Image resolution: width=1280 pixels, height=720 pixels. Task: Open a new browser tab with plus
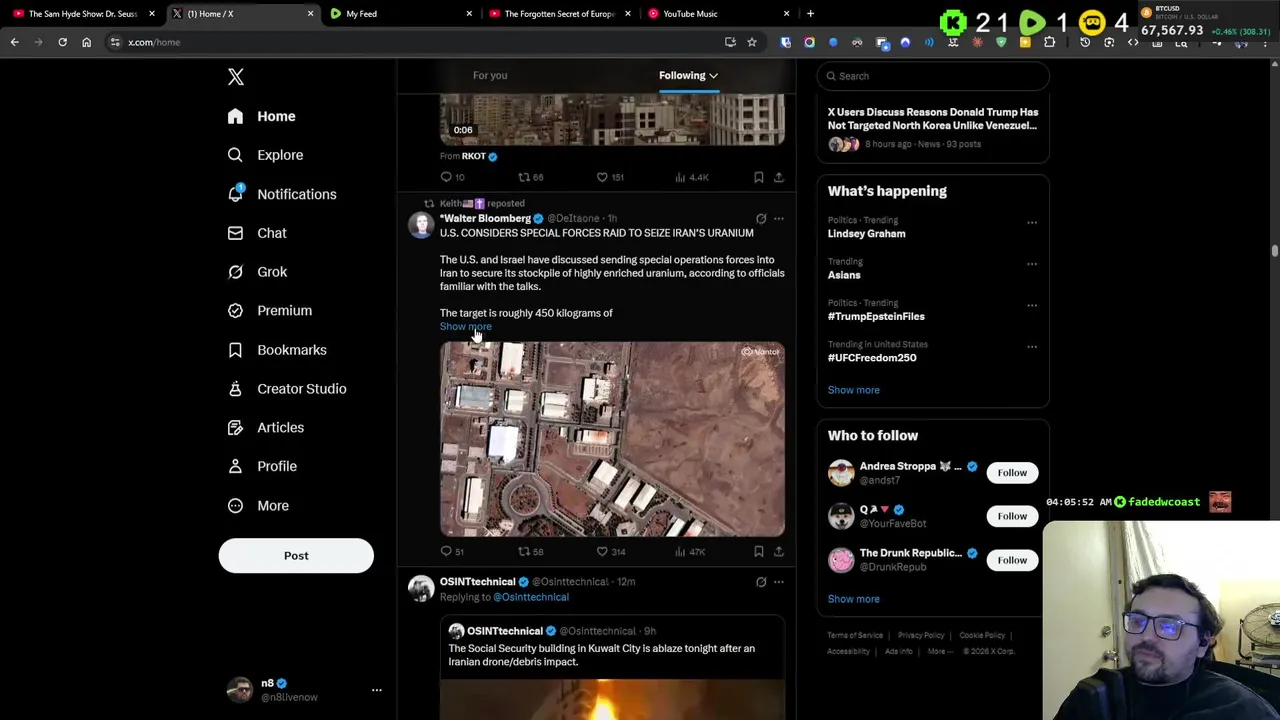tap(811, 14)
